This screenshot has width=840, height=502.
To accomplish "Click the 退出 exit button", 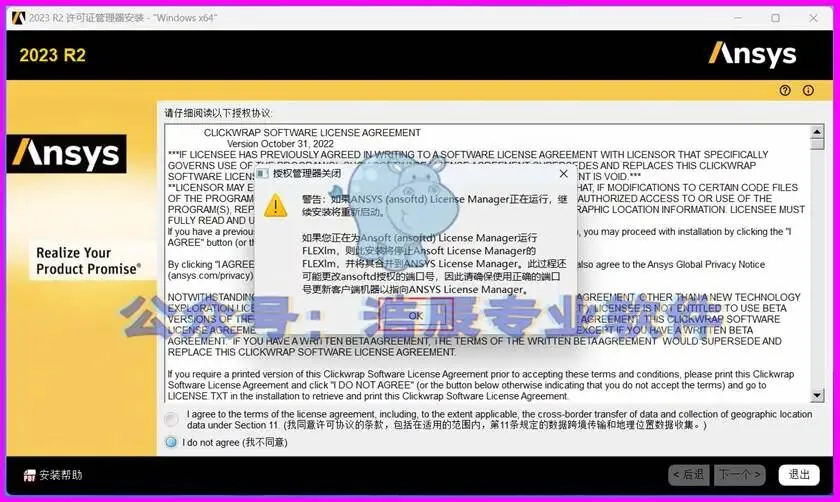I will pyautogui.click(x=799, y=475).
